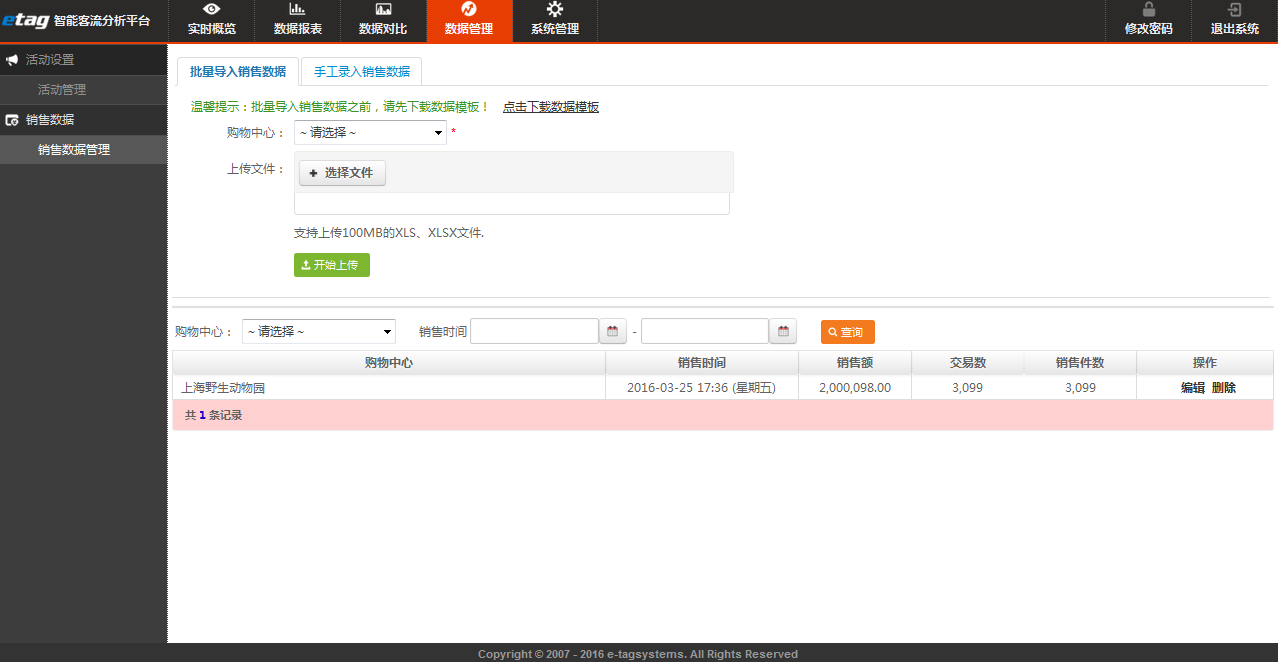Screen dimensions: 1278x662
Task: Open 实时概览 eye icon
Action: click(x=212, y=9)
